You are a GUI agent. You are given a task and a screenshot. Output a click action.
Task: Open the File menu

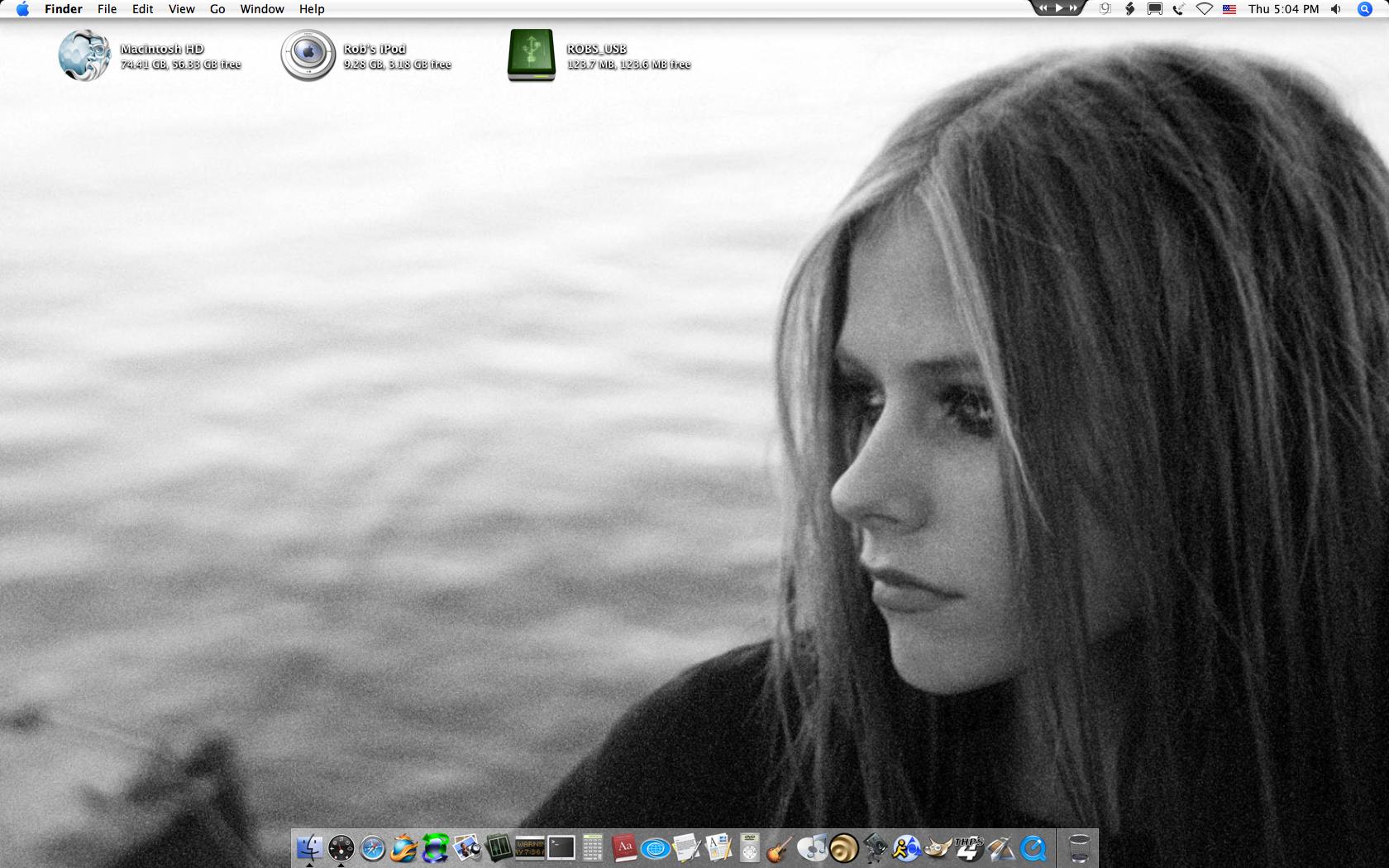click(107, 9)
